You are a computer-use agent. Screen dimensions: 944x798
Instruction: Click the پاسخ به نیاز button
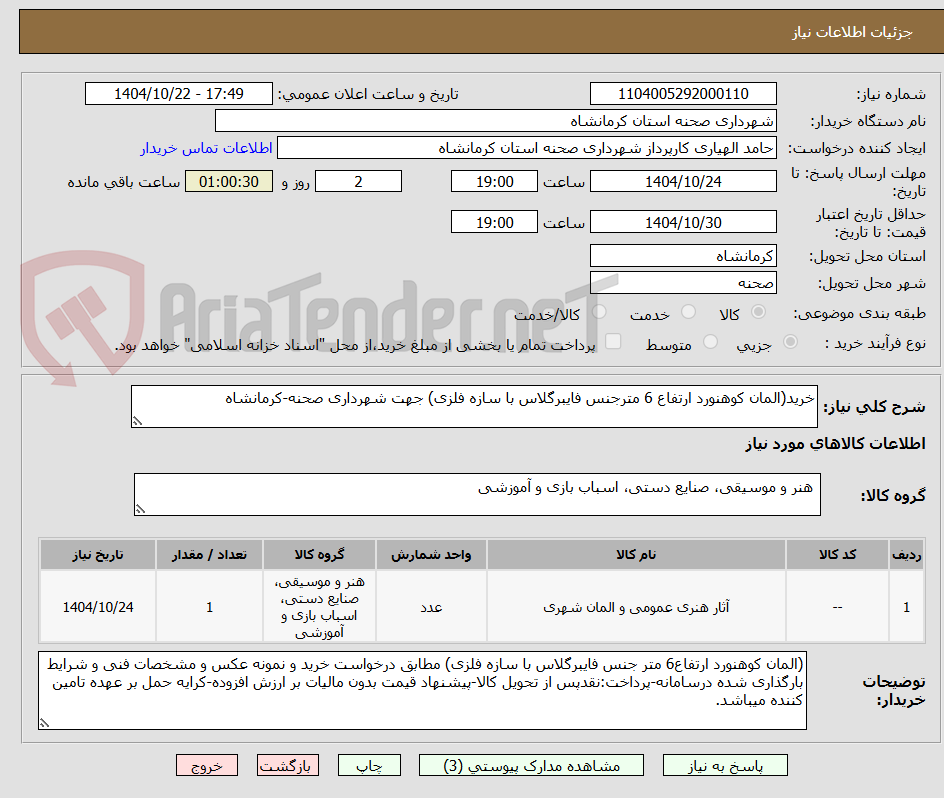point(725,765)
